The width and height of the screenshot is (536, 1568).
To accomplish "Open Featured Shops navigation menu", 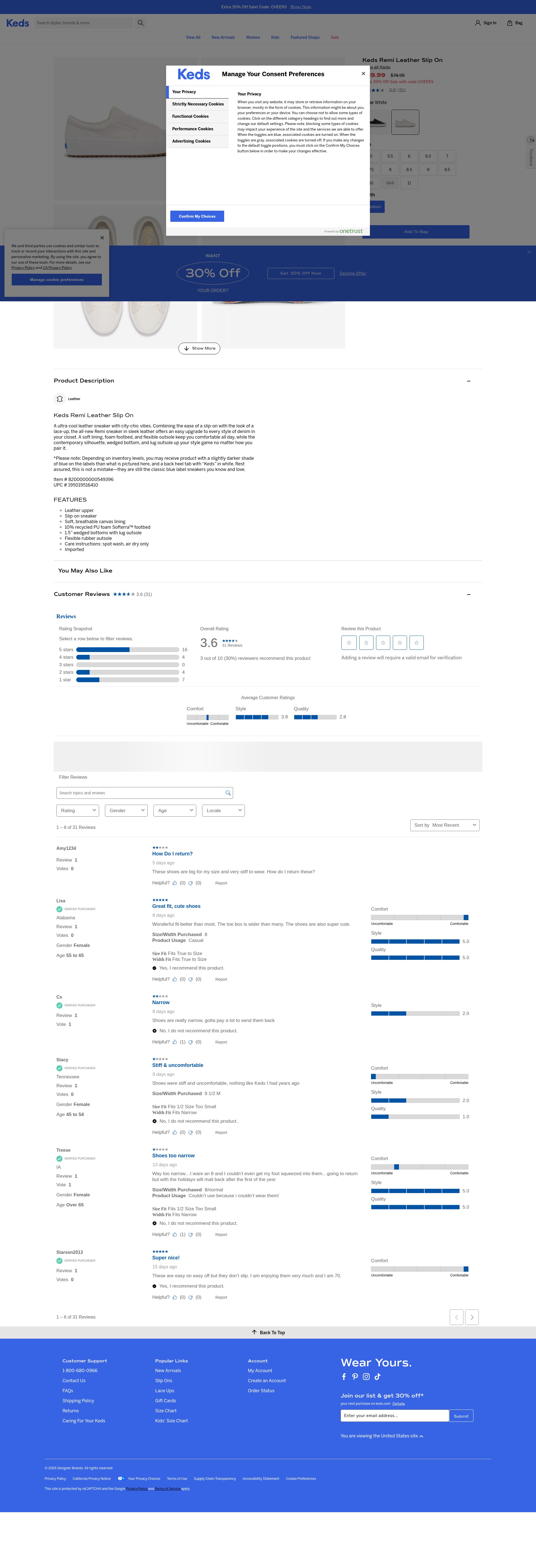I will pyautogui.click(x=305, y=38).
